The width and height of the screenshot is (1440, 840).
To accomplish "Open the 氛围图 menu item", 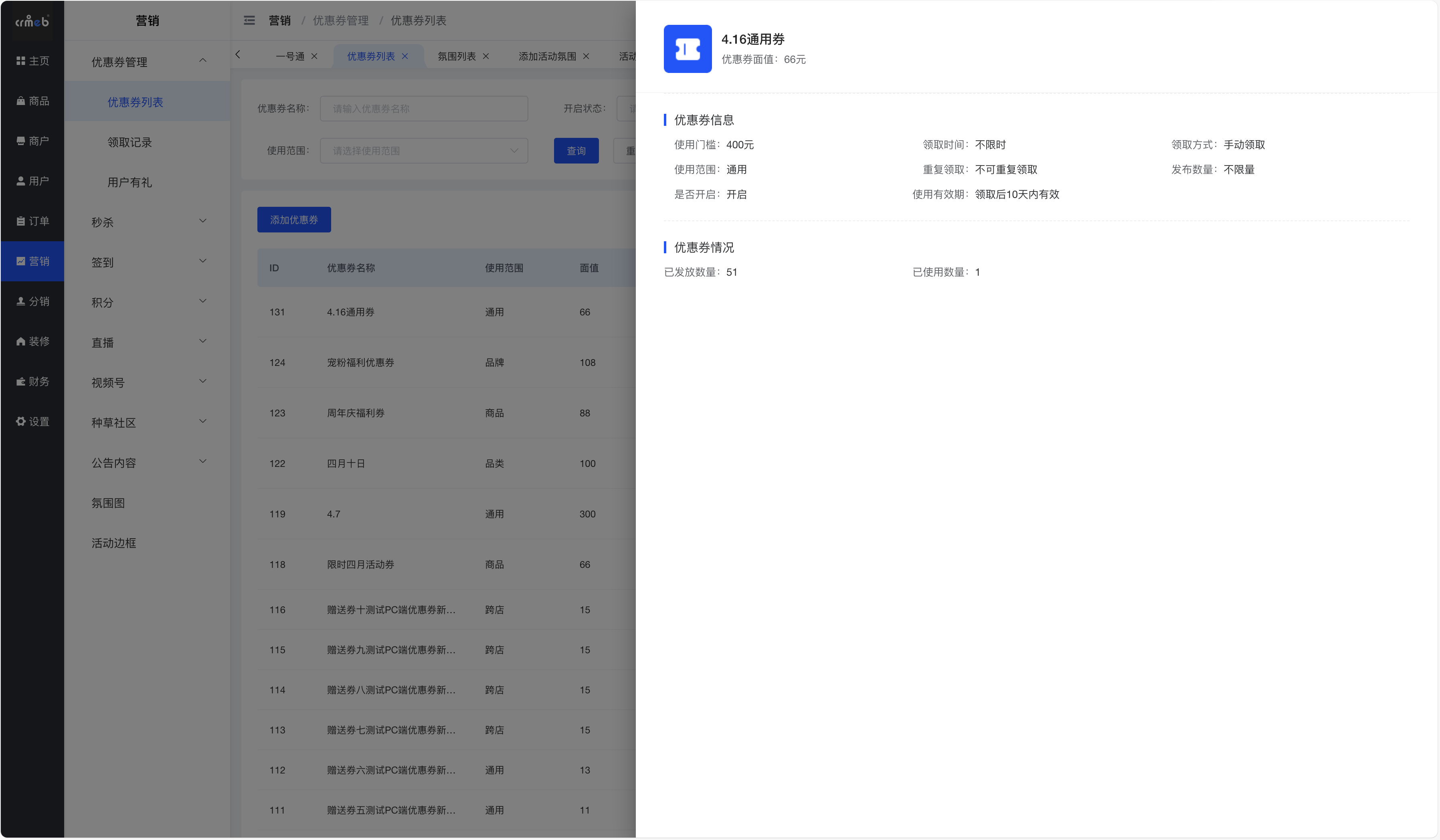I will point(108,503).
